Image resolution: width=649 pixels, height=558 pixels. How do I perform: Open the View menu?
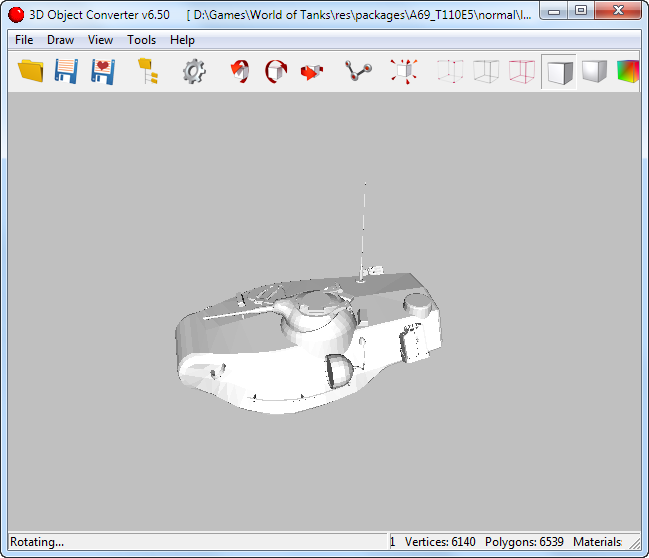pos(100,40)
